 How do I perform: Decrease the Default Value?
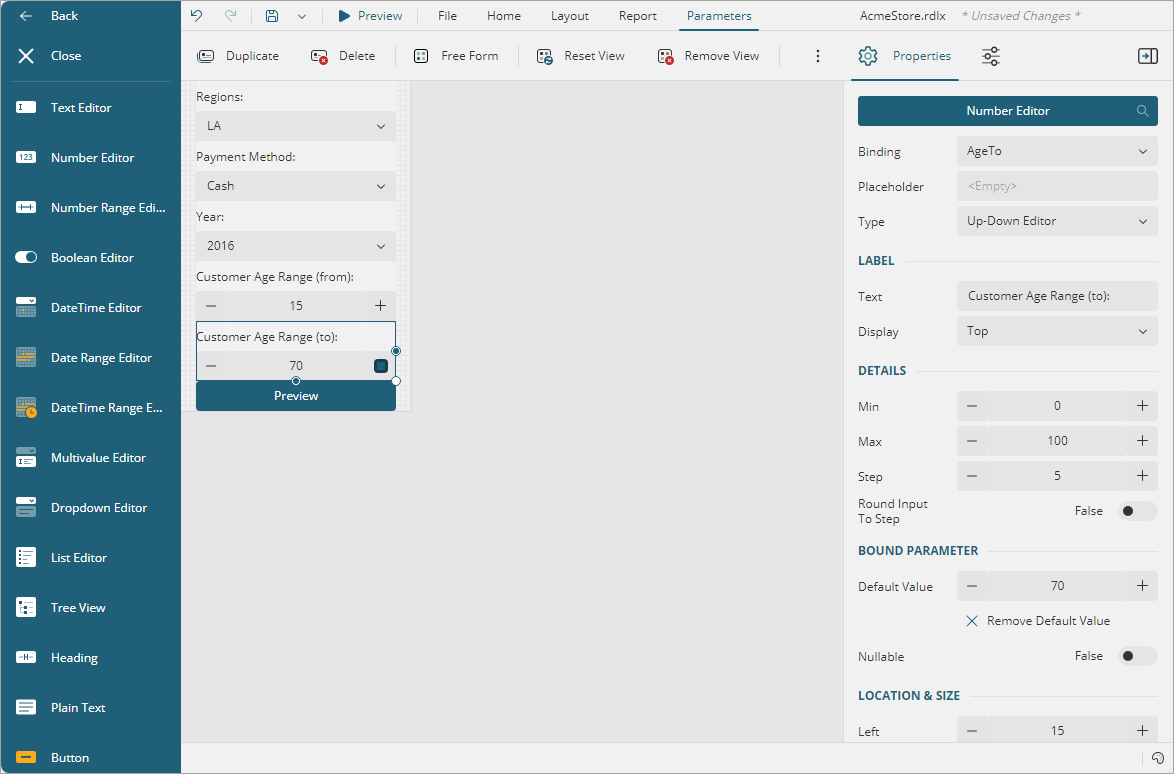click(972, 586)
